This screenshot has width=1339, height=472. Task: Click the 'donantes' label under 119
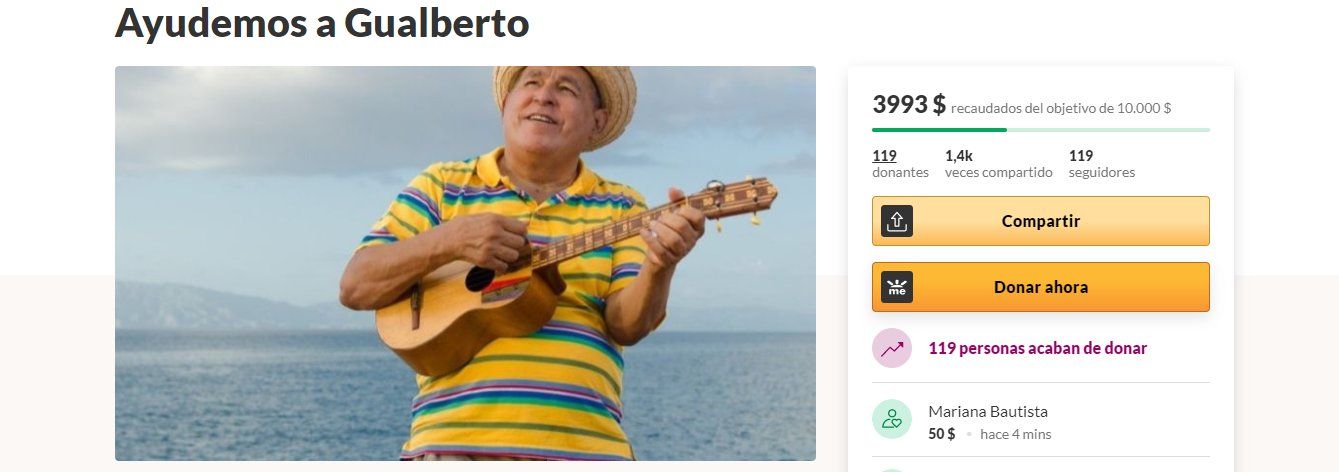900,172
